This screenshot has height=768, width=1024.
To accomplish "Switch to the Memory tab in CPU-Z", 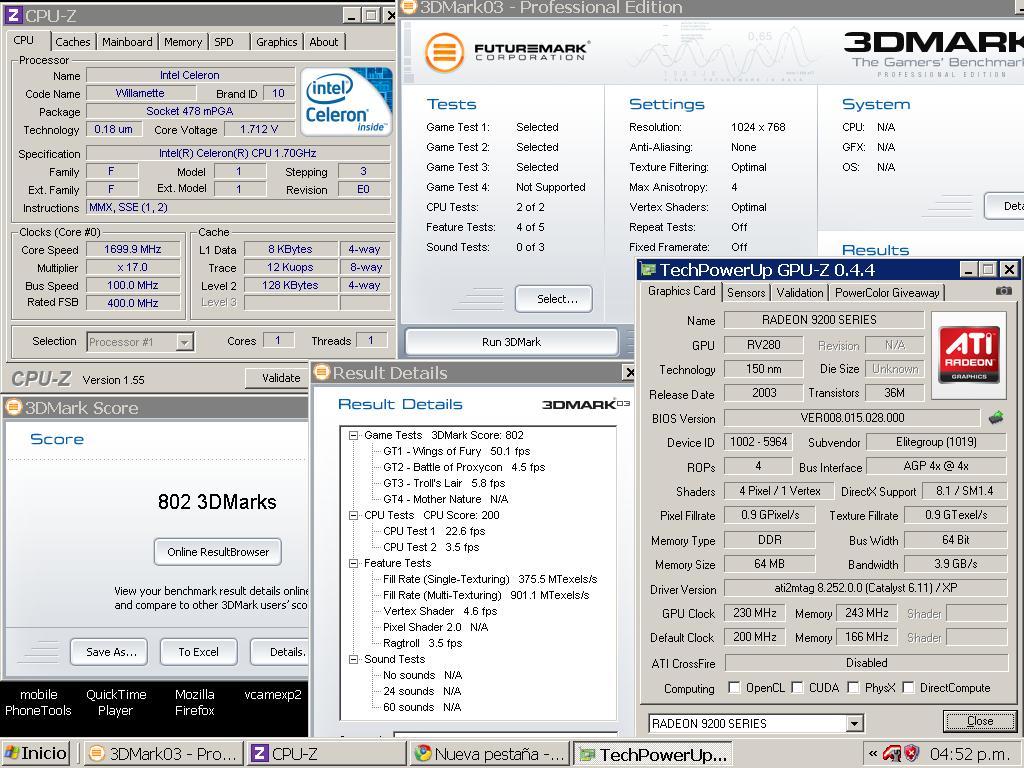I will point(183,42).
